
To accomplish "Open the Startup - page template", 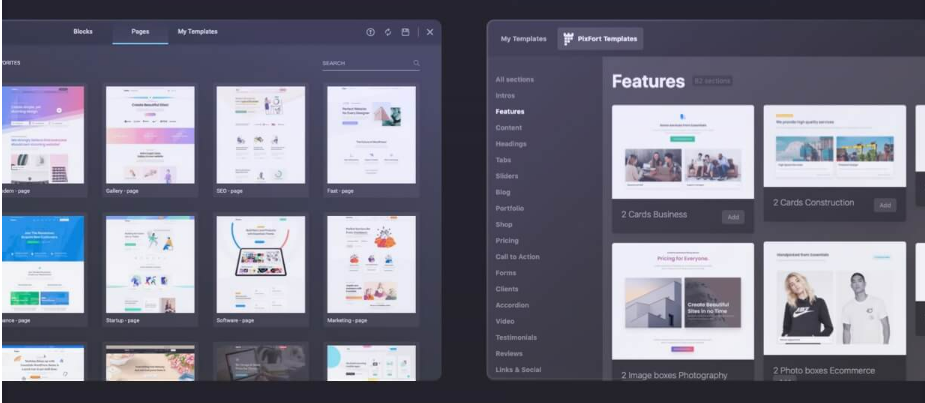I will coord(150,270).
